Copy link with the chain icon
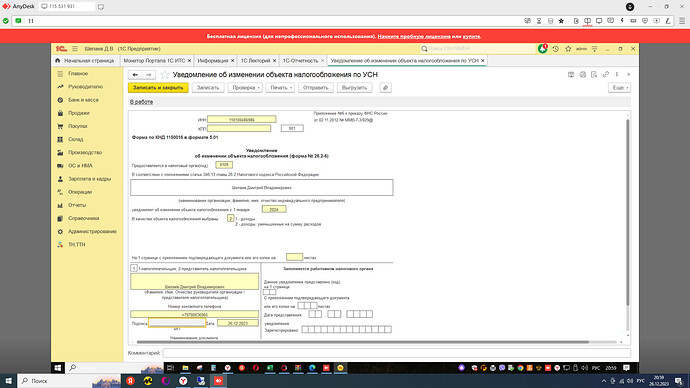 (x=606, y=75)
